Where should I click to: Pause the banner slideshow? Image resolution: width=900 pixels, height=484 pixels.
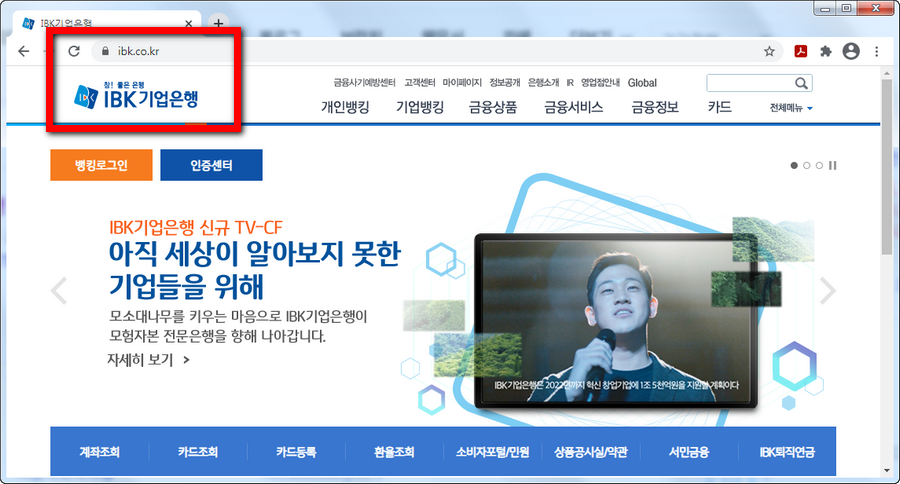coord(832,165)
